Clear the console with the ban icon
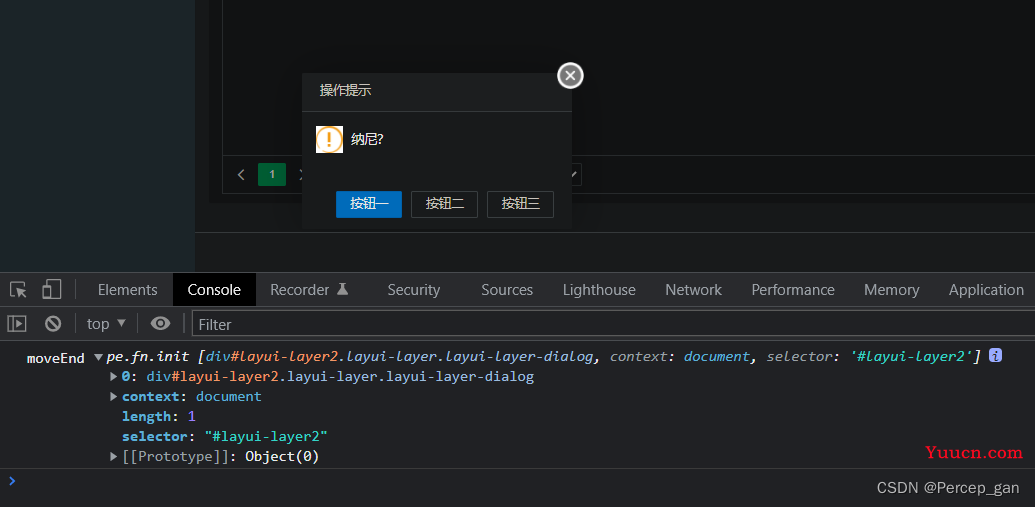This screenshot has height=507, width=1035. coord(53,323)
